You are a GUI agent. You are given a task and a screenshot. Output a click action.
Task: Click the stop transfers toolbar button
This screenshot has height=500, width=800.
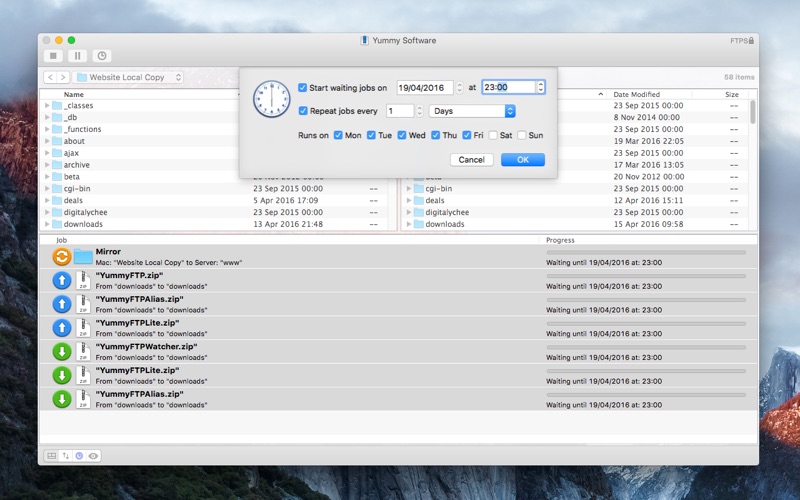[x=53, y=56]
